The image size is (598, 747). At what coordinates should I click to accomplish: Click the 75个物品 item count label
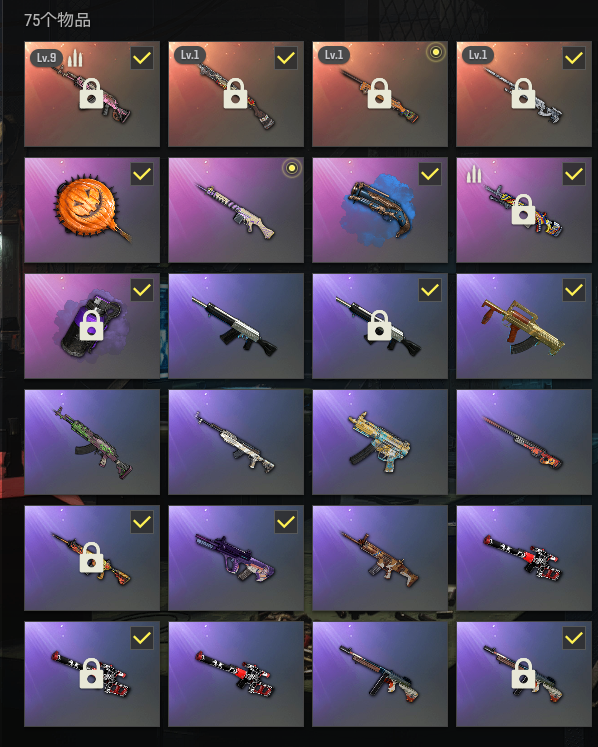pos(57,20)
